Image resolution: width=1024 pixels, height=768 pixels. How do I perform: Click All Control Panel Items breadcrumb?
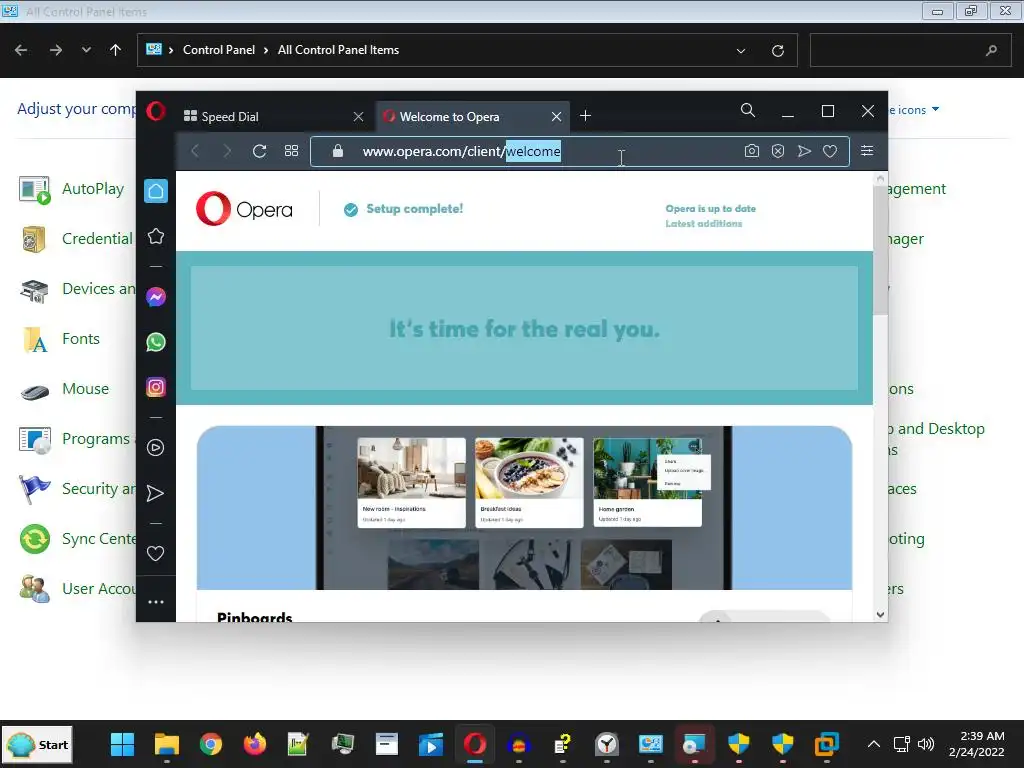tap(338, 50)
